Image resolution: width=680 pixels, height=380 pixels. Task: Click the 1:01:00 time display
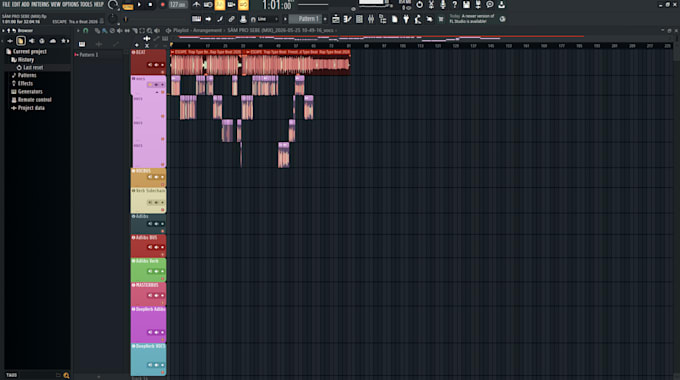click(x=277, y=5)
